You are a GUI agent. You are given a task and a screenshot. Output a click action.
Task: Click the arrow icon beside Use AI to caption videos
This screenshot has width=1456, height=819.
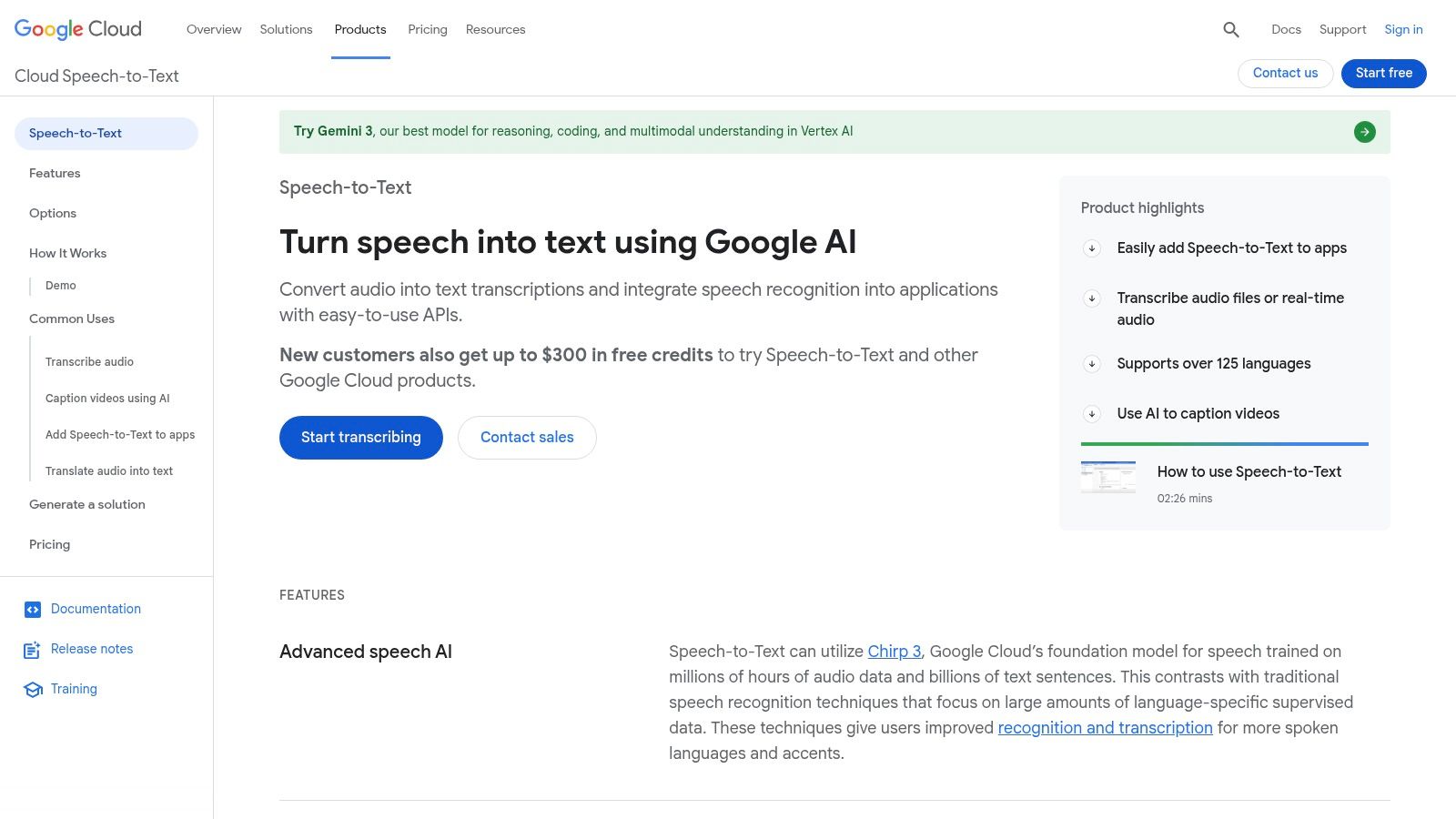(x=1092, y=413)
